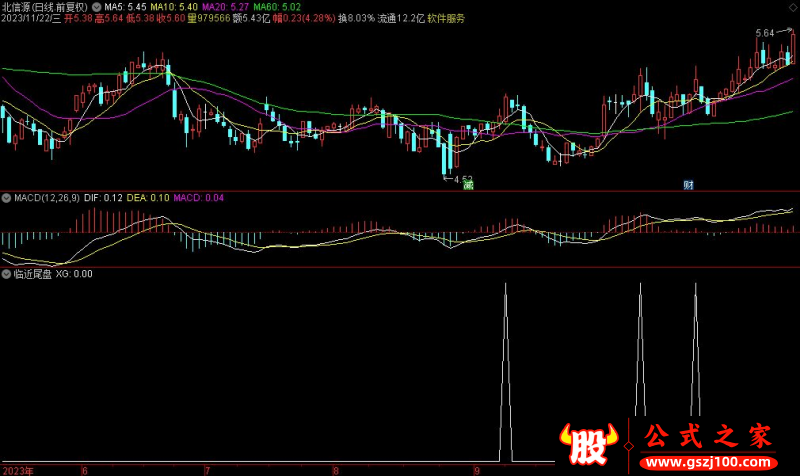The image size is (800, 476).
Task: Click the date 2023/11/22/三
Action: point(31,18)
